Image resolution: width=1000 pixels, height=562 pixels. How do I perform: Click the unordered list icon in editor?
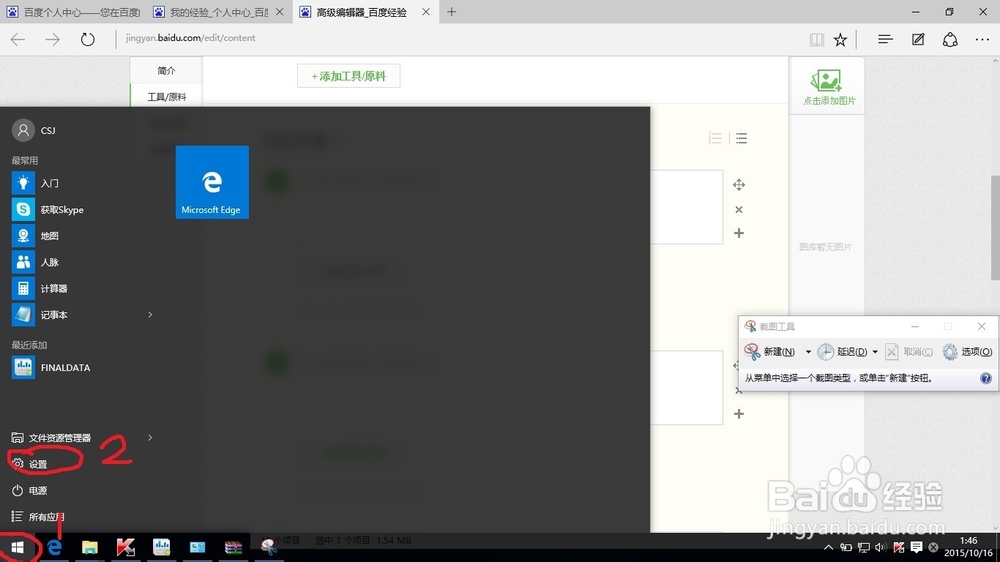tap(741, 138)
